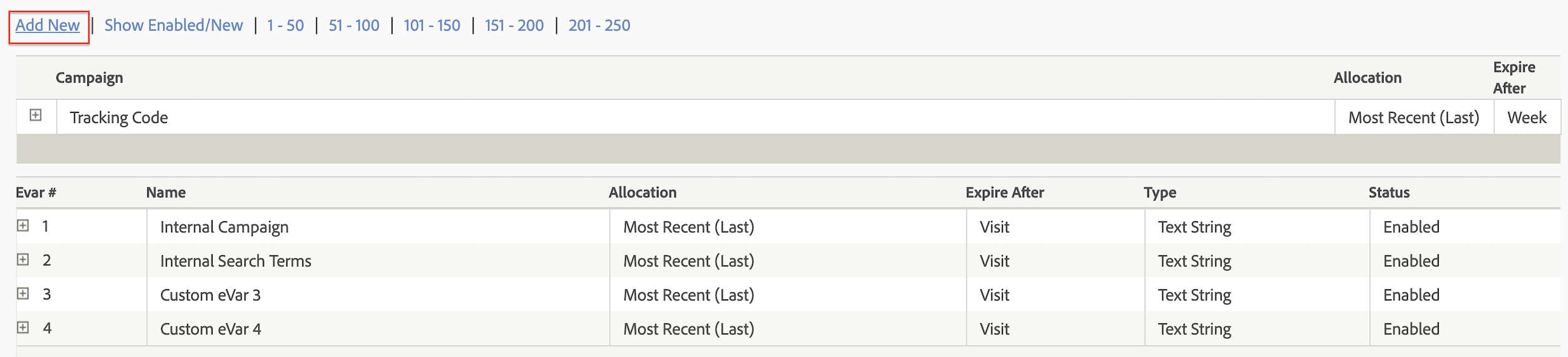This screenshot has width=1568, height=357.
Task: Open the Show Enabled/New filter link
Action: pyautogui.click(x=174, y=26)
